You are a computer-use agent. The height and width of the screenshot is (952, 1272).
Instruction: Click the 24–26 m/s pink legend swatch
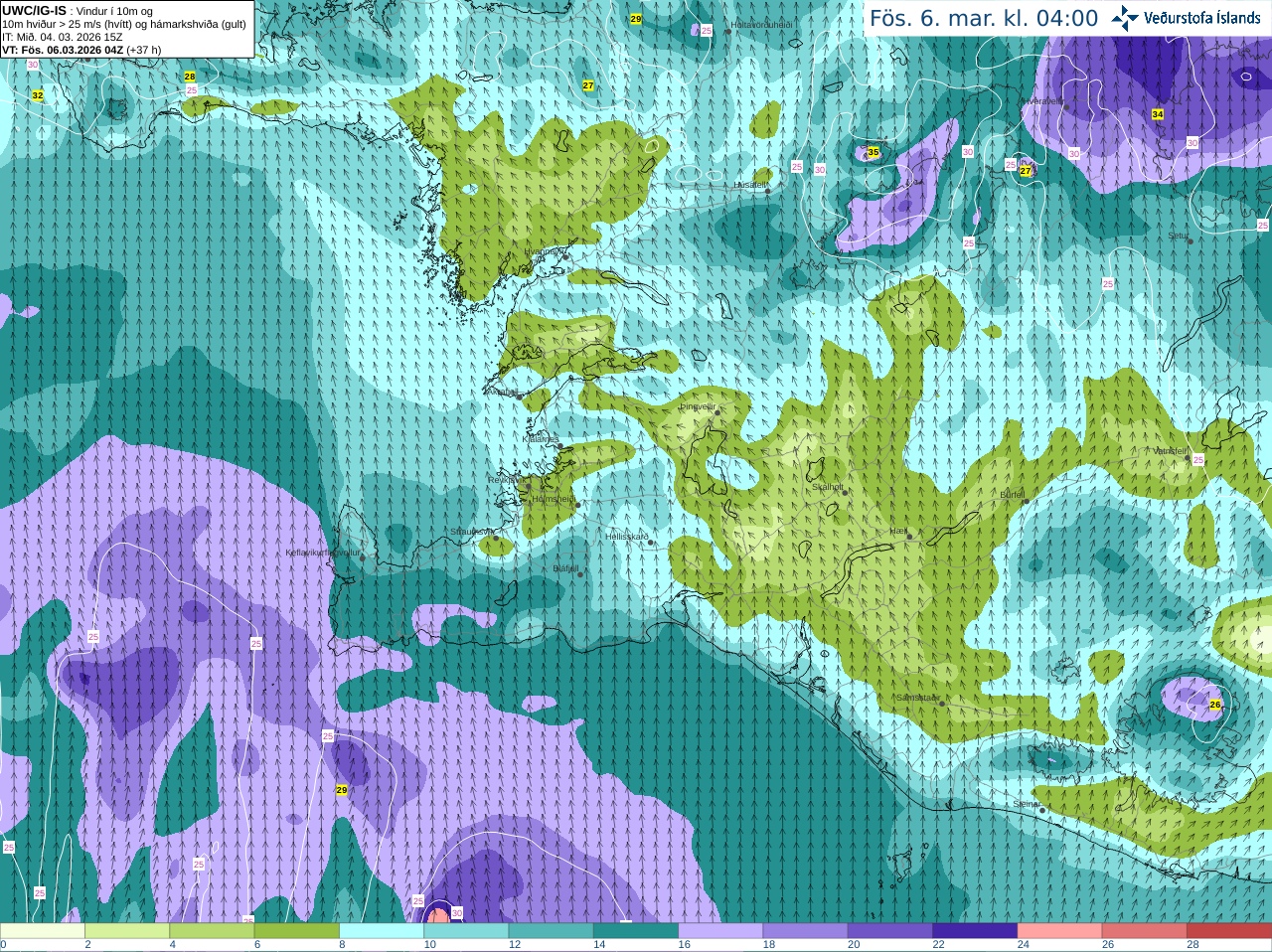click(x=1060, y=931)
